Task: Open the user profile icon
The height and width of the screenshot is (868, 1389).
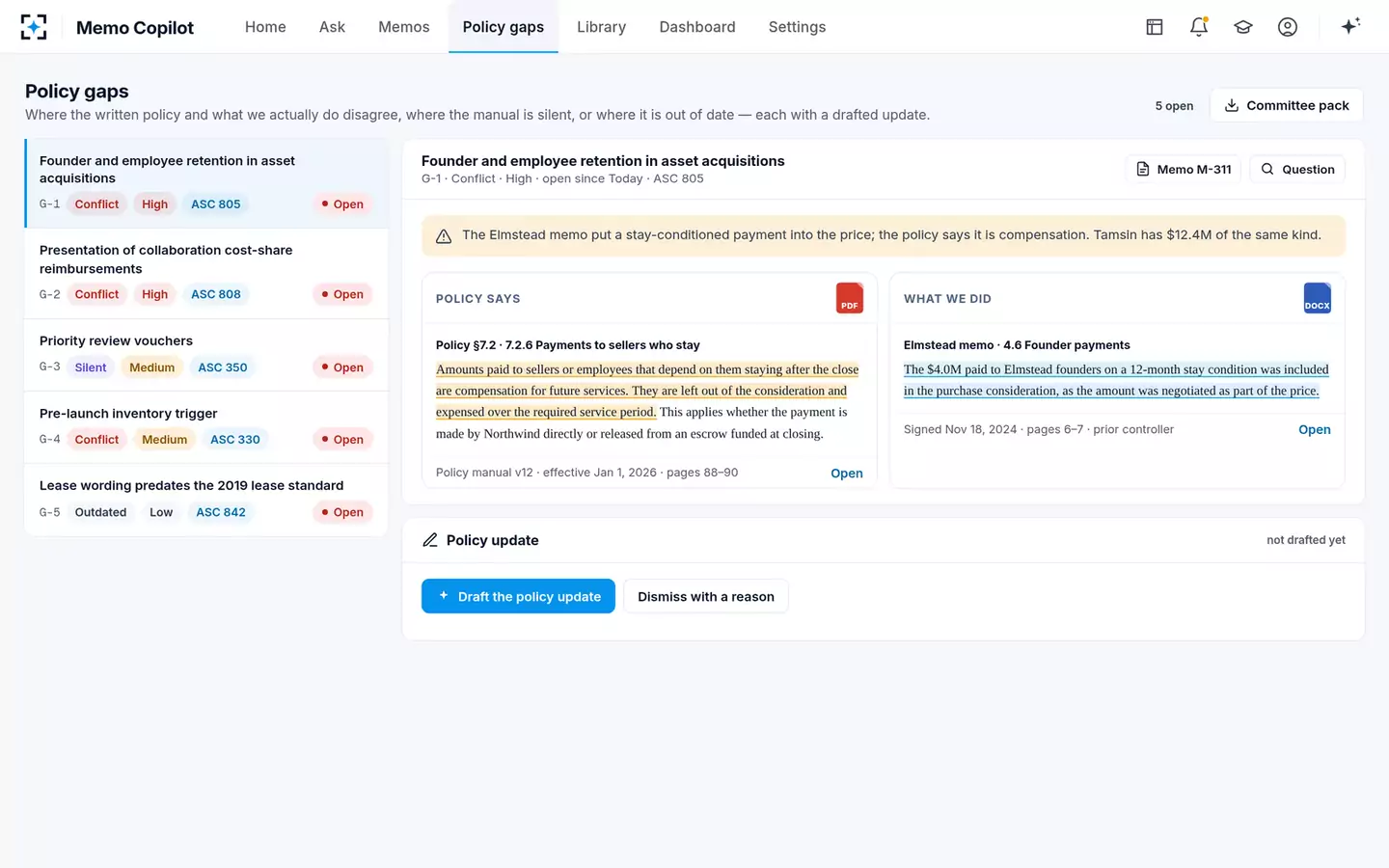Action: (1288, 27)
